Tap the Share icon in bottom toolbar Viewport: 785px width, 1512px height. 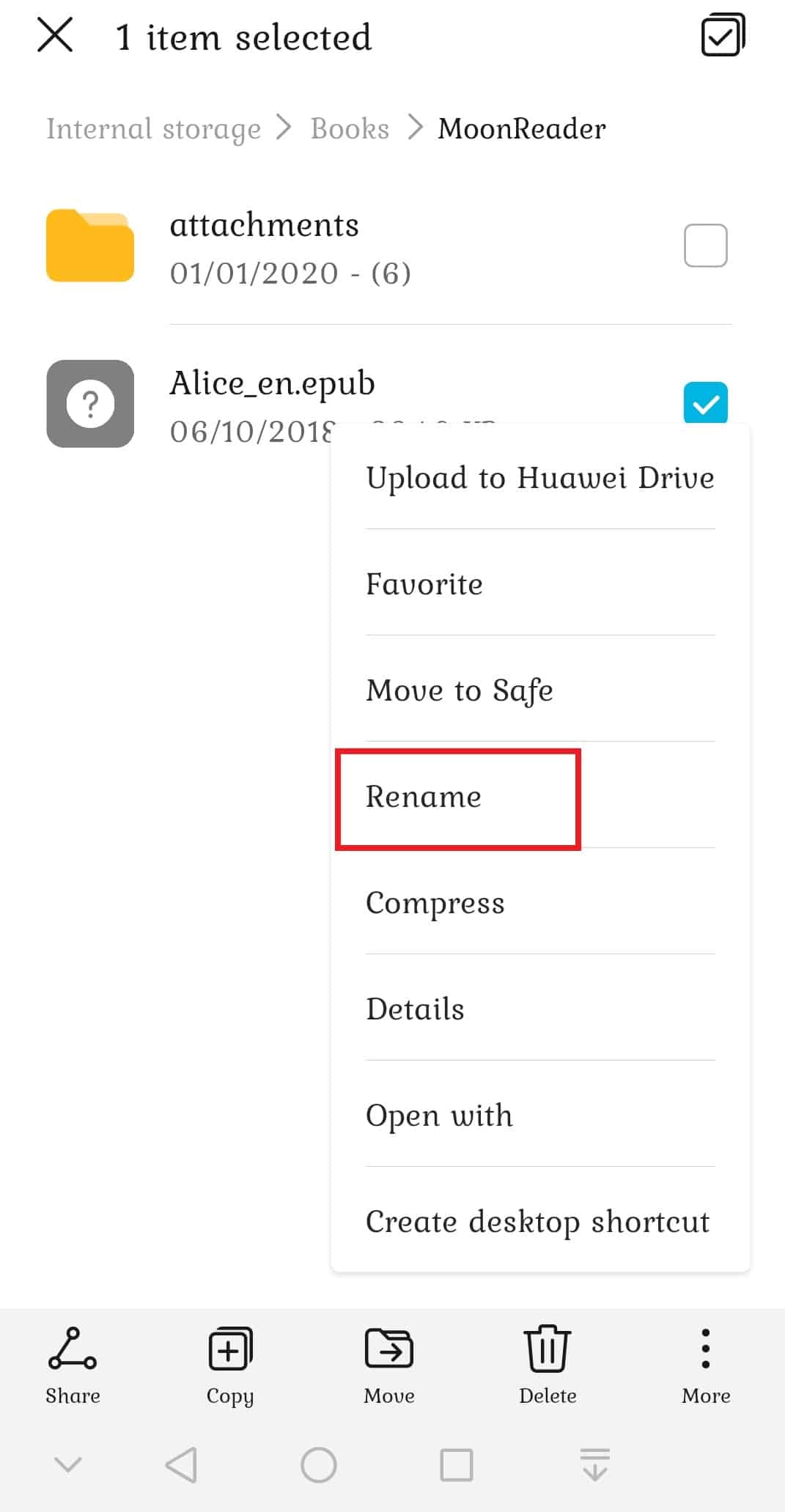coord(72,1349)
